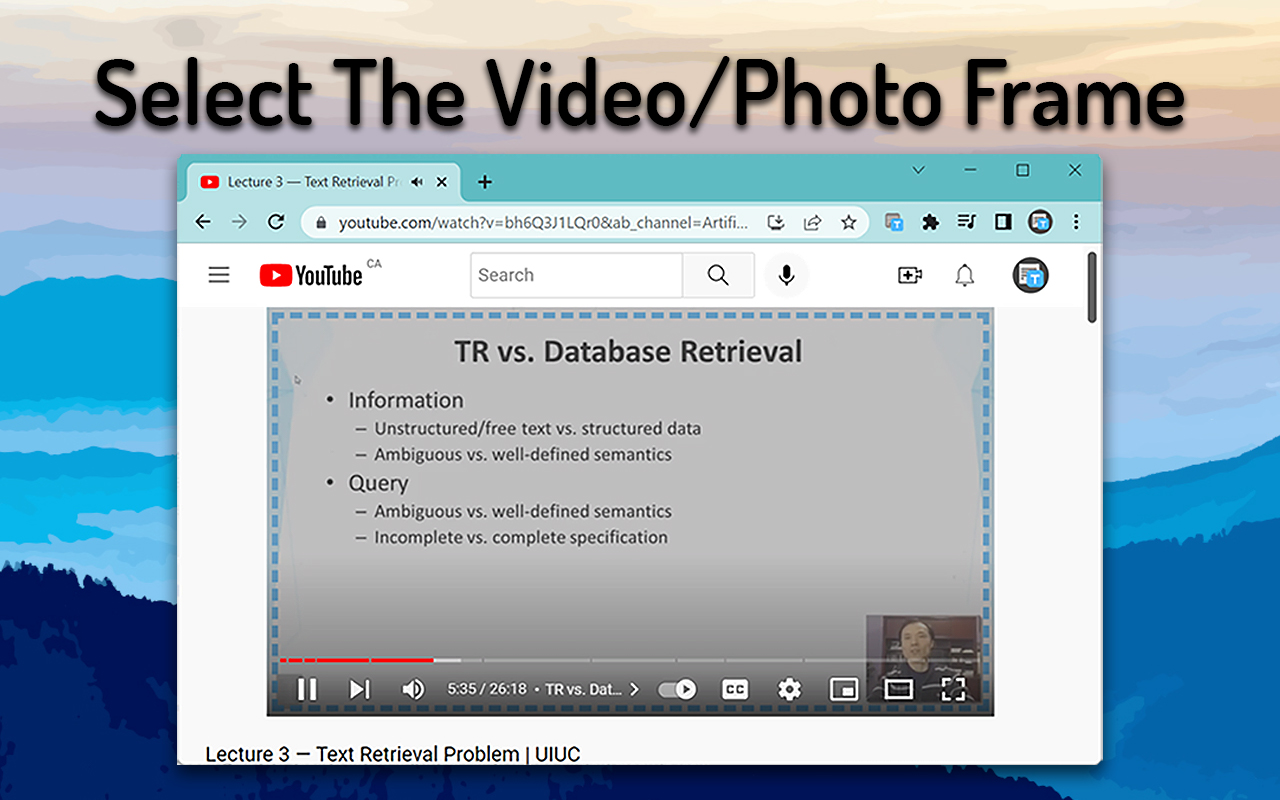Open the YouTube hamburger guide menu
1280x800 pixels.
[219, 275]
